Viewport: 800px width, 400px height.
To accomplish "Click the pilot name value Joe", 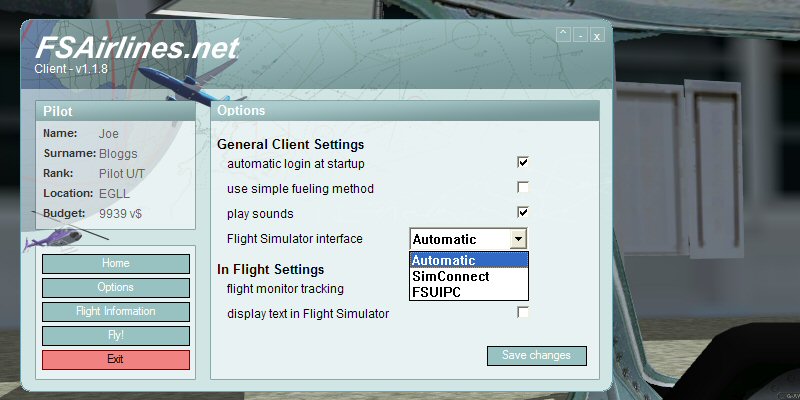I will click(x=108, y=134).
